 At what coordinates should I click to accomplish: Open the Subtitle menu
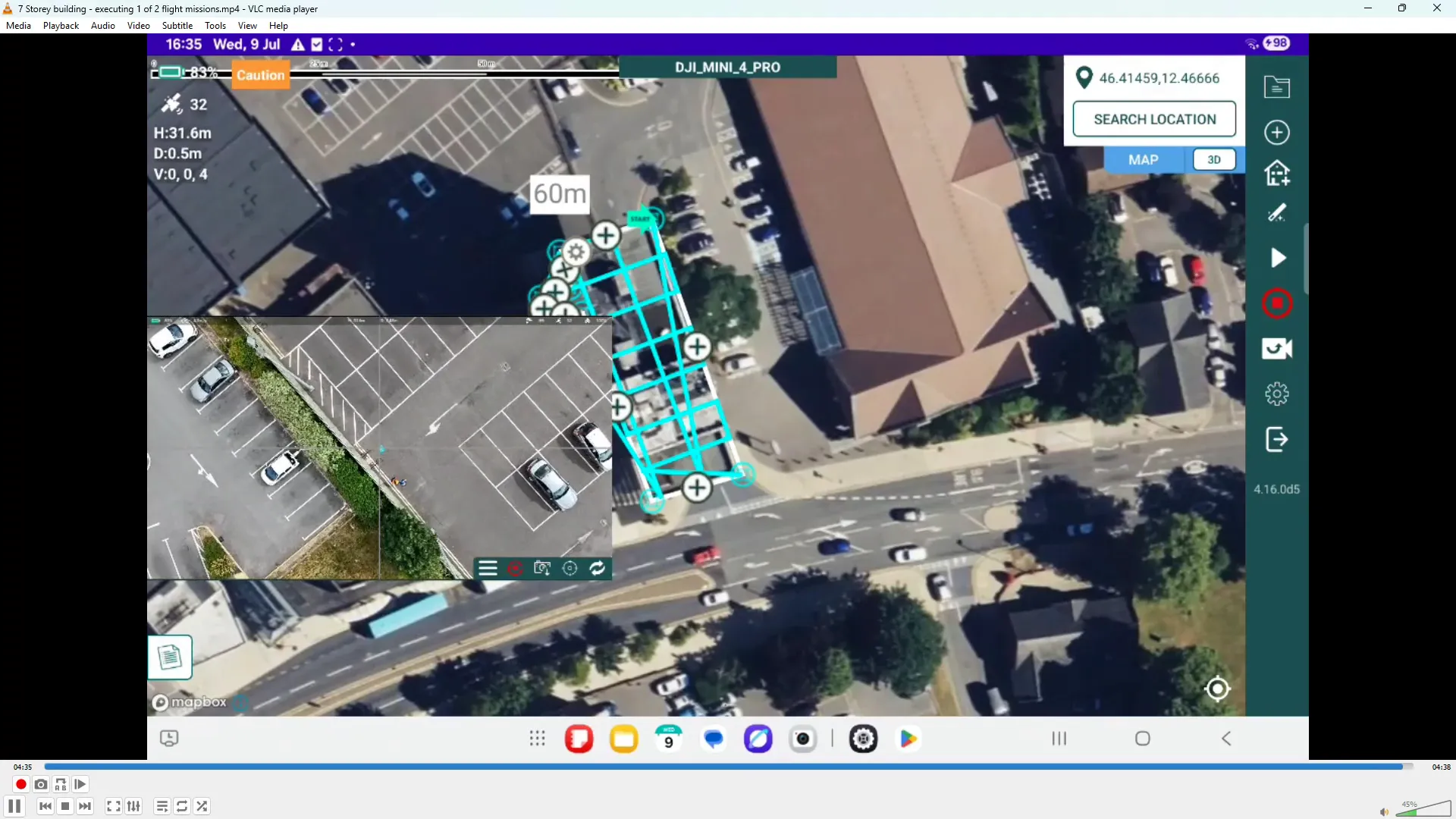pos(177,26)
